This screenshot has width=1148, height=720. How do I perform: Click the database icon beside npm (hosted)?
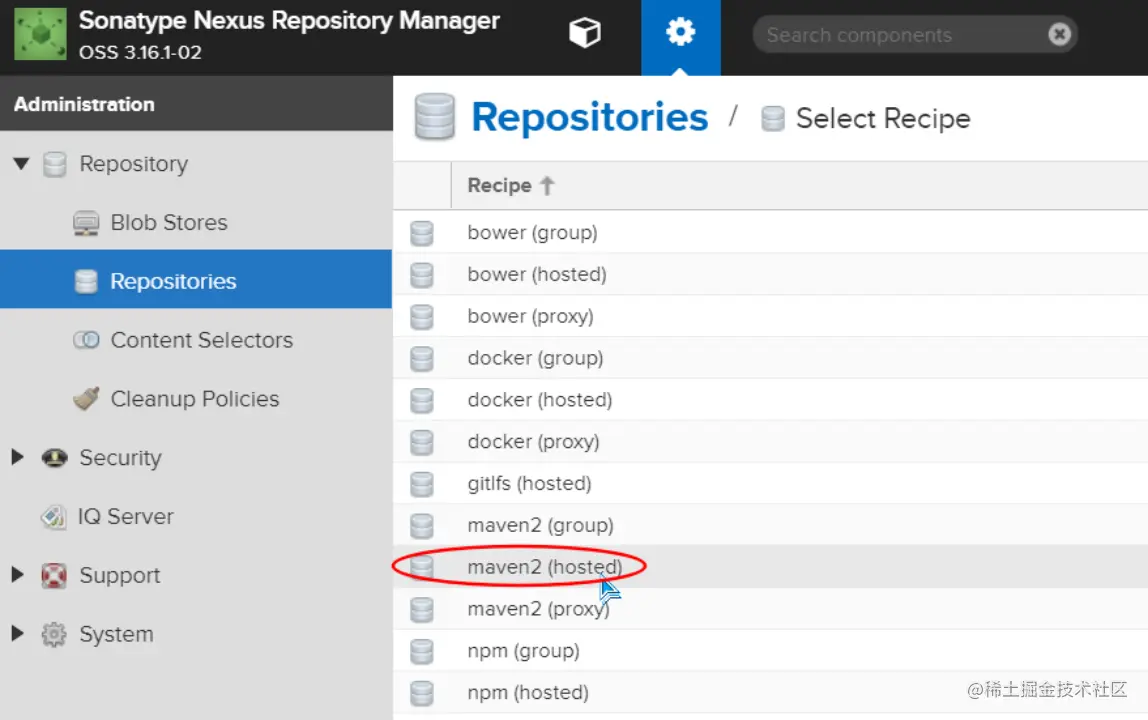pos(422,692)
